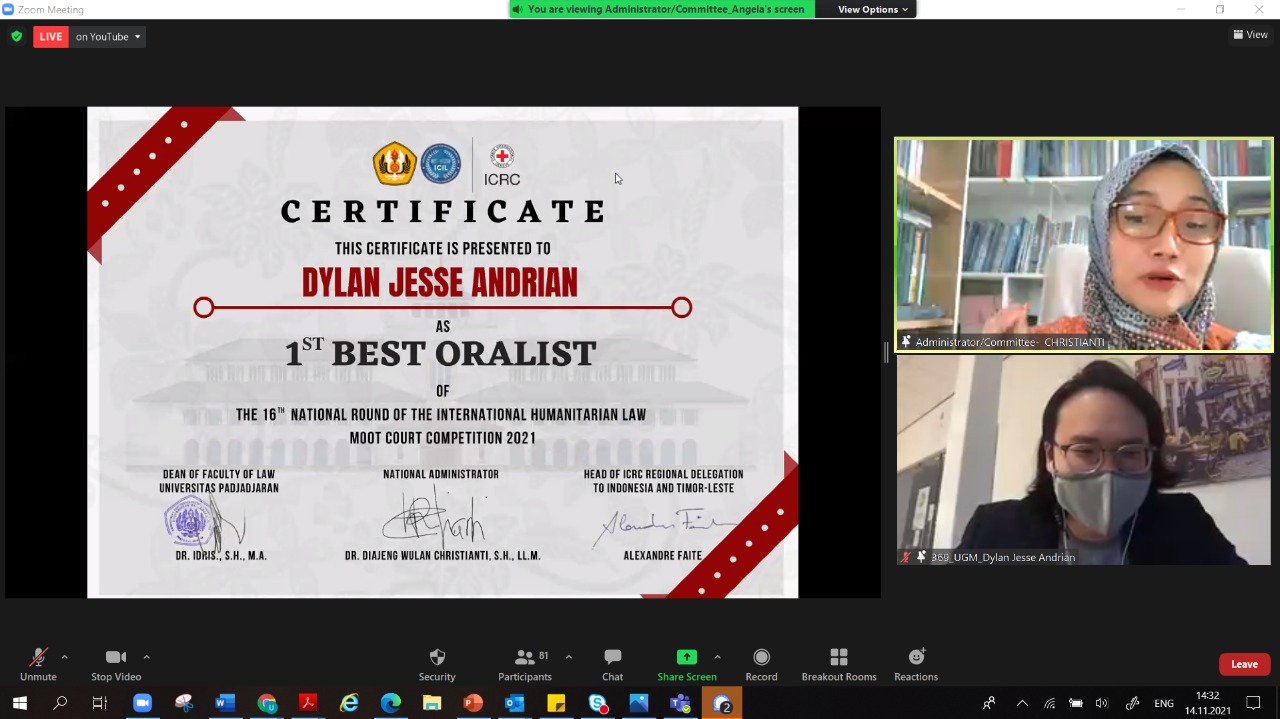The height and width of the screenshot is (719, 1280).
Task: Open Microsoft Word from the taskbar
Action: 225,704
